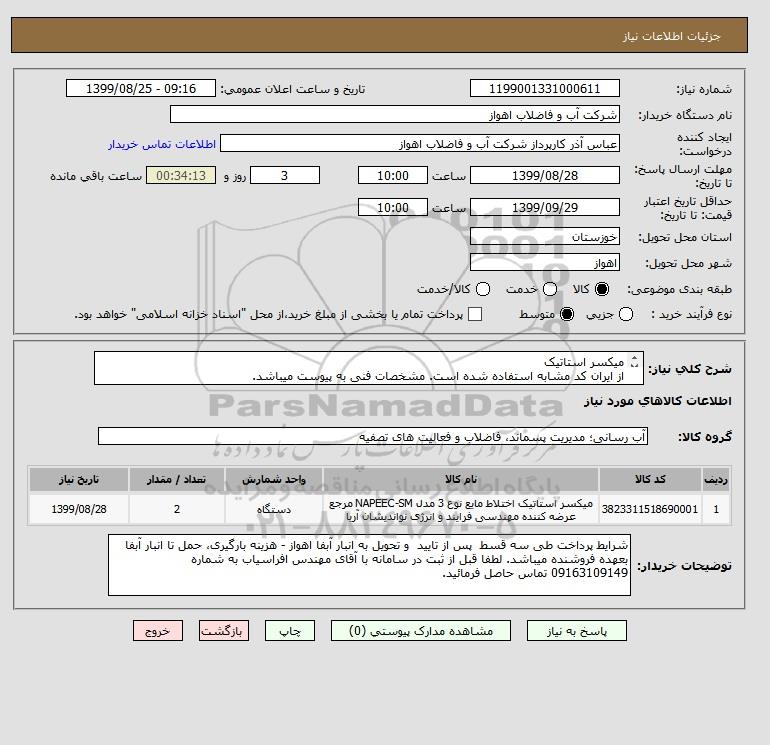
Task: Click the ردیف column header
Action: (x=716, y=479)
